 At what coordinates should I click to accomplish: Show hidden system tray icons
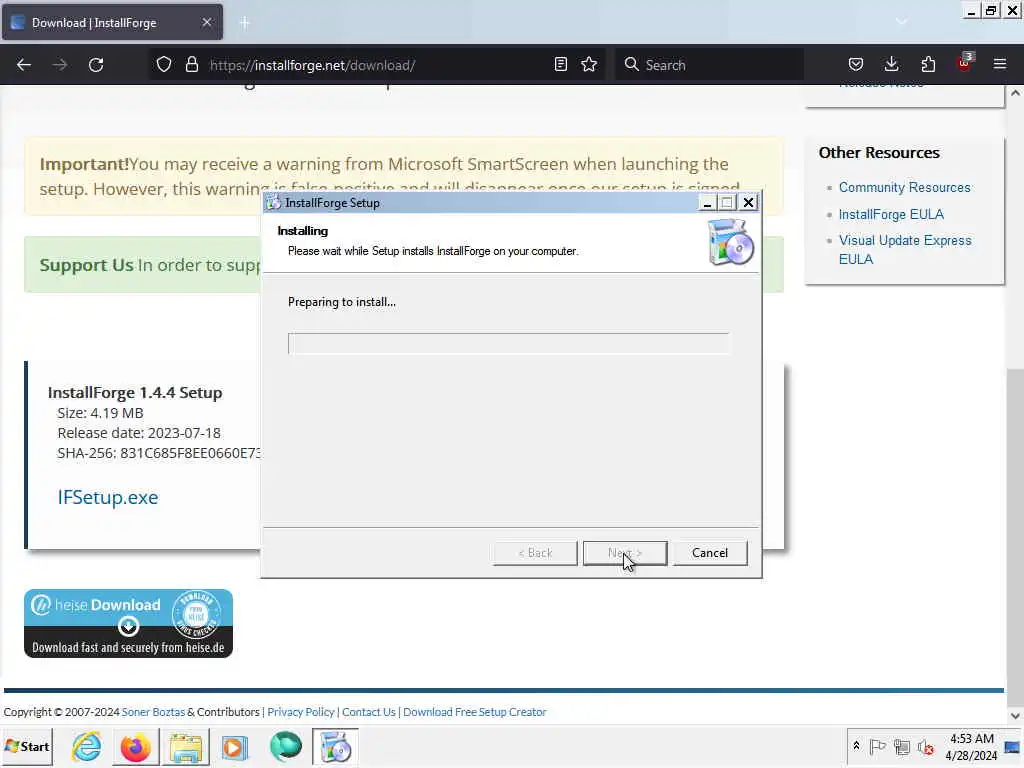coord(856,746)
